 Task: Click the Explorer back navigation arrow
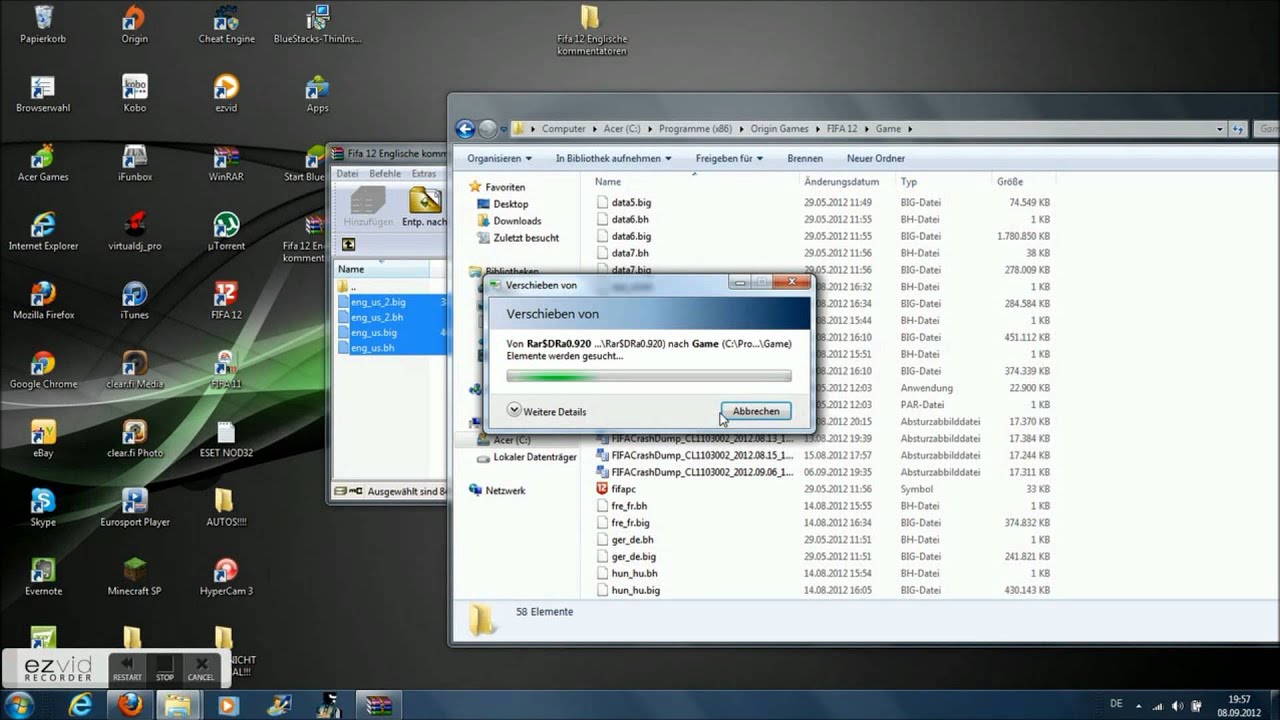tap(465, 128)
